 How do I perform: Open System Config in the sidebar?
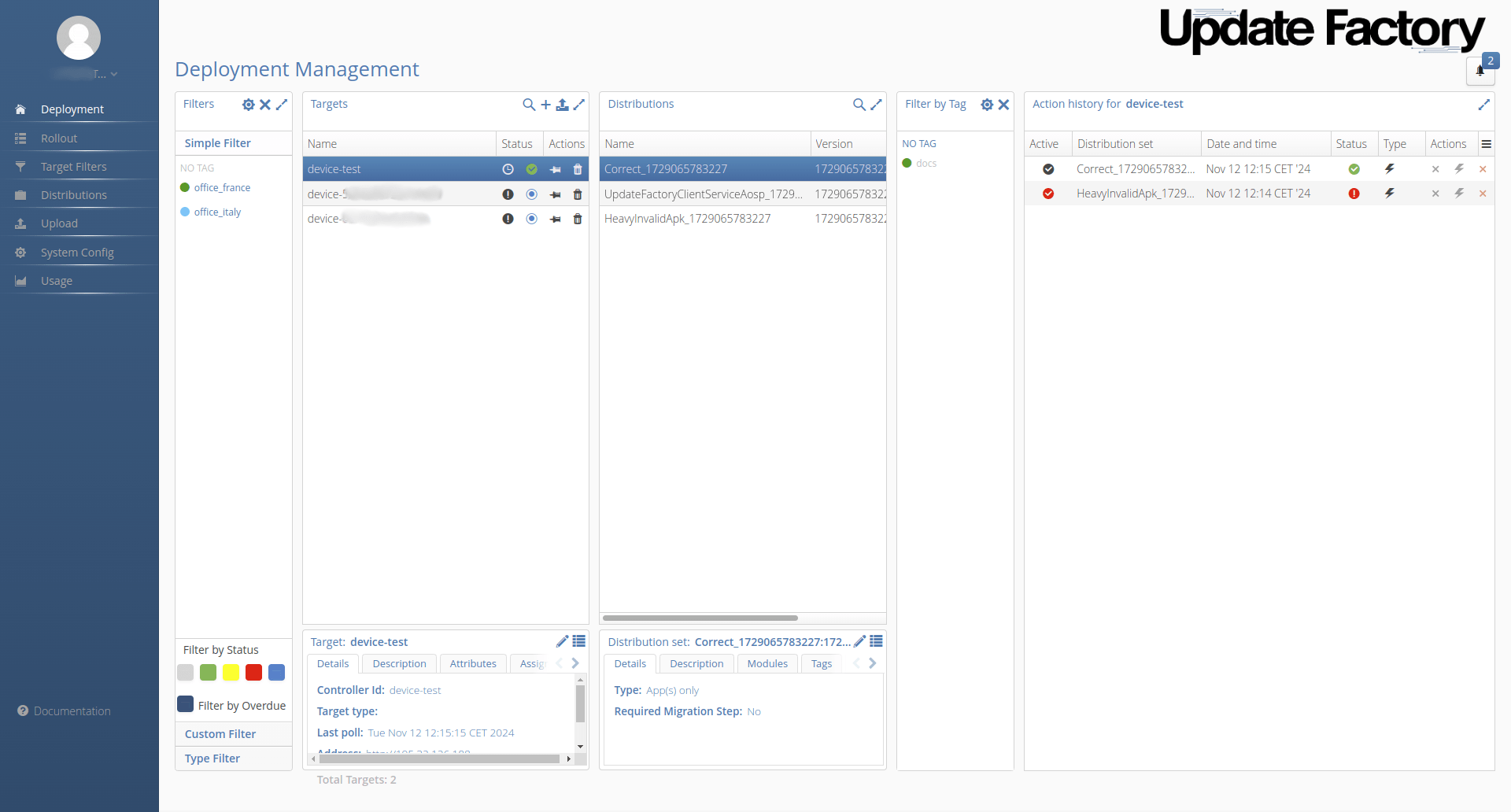[x=79, y=252]
